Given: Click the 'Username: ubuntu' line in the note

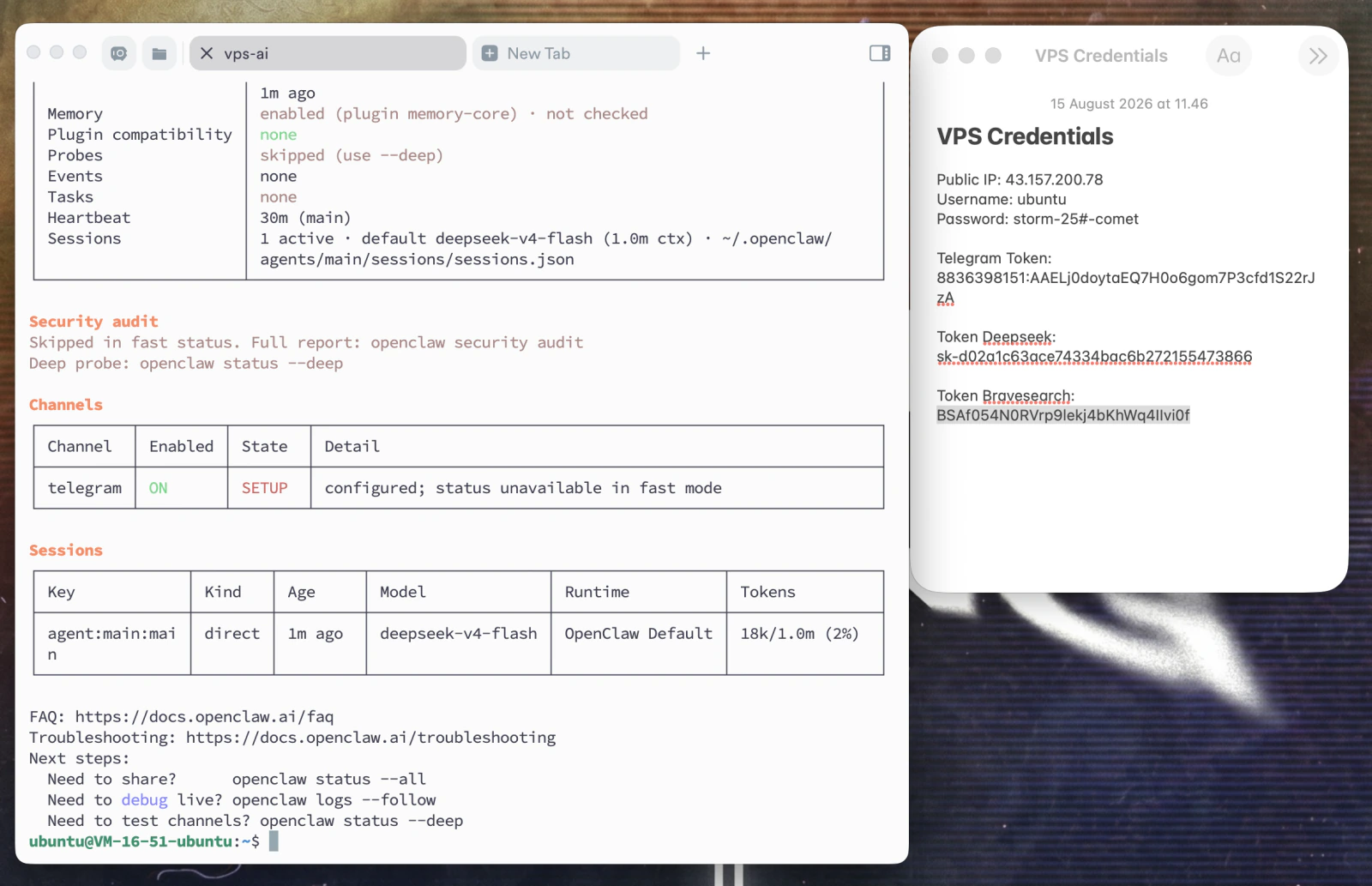Looking at the screenshot, I should tap(1002, 199).
